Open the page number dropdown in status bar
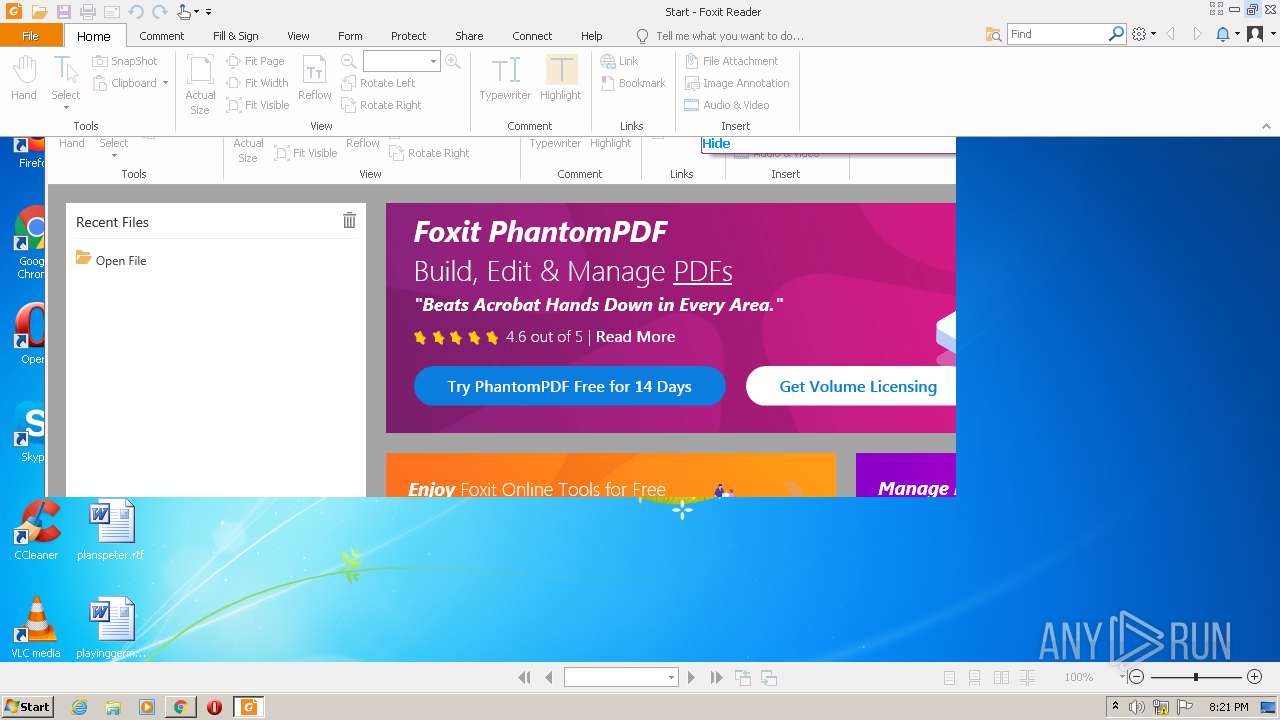The width and height of the screenshot is (1280, 720). 671,677
